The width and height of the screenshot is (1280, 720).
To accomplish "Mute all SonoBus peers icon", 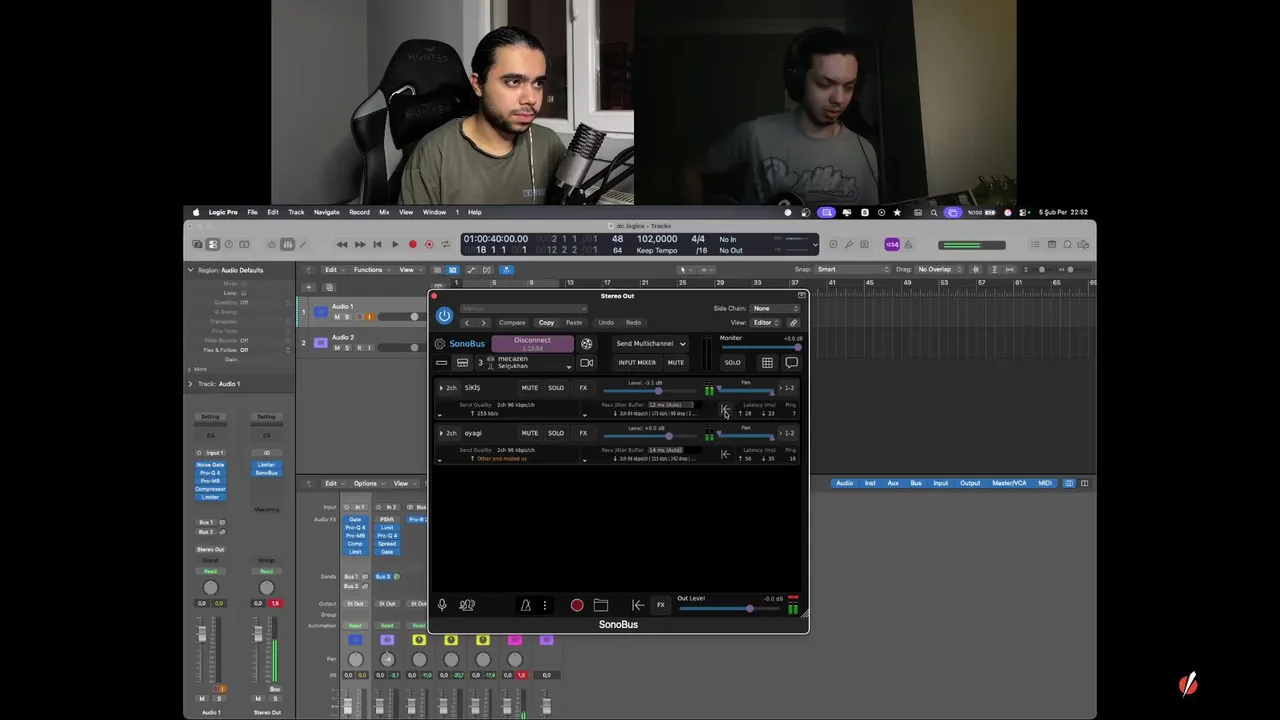I will [x=467, y=605].
